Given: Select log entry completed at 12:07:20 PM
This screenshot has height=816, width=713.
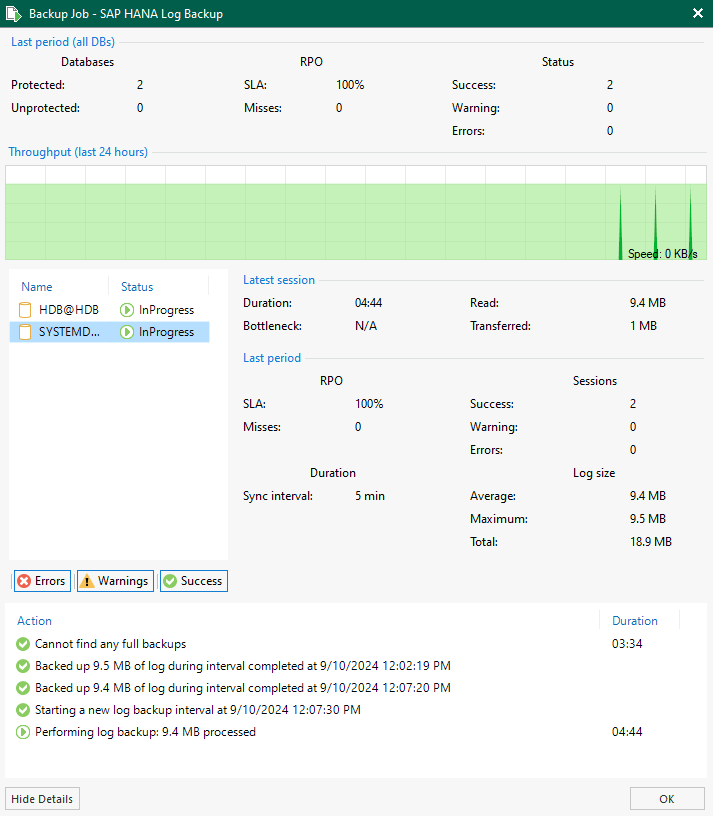Looking at the screenshot, I should (x=243, y=688).
